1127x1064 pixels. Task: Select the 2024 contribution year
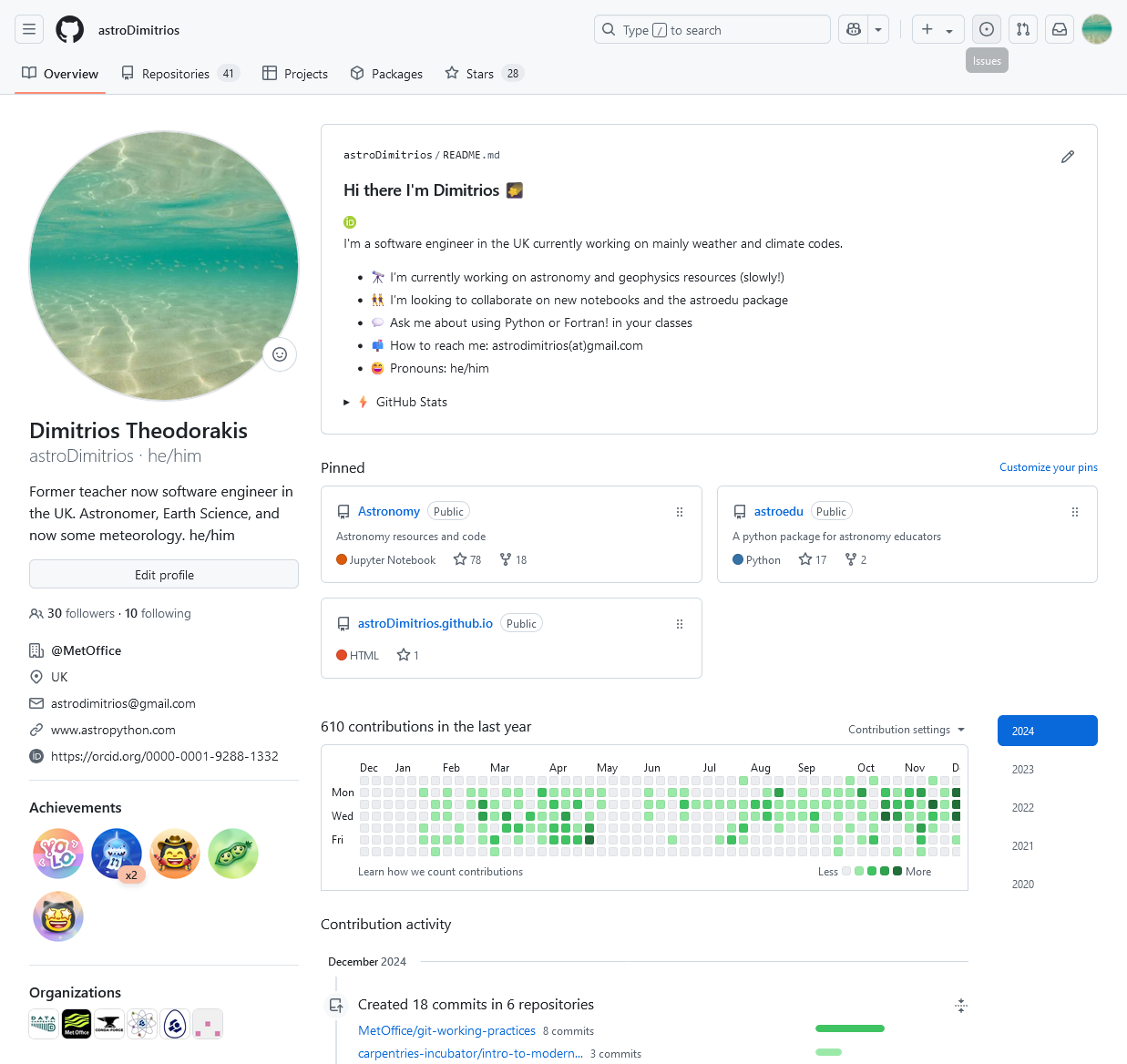tap(1048, 731)
